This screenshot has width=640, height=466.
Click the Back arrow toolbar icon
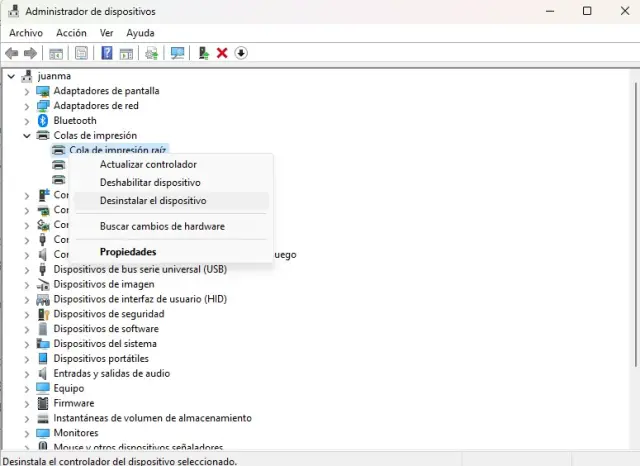pyautogui.click(x=12, y=53)
